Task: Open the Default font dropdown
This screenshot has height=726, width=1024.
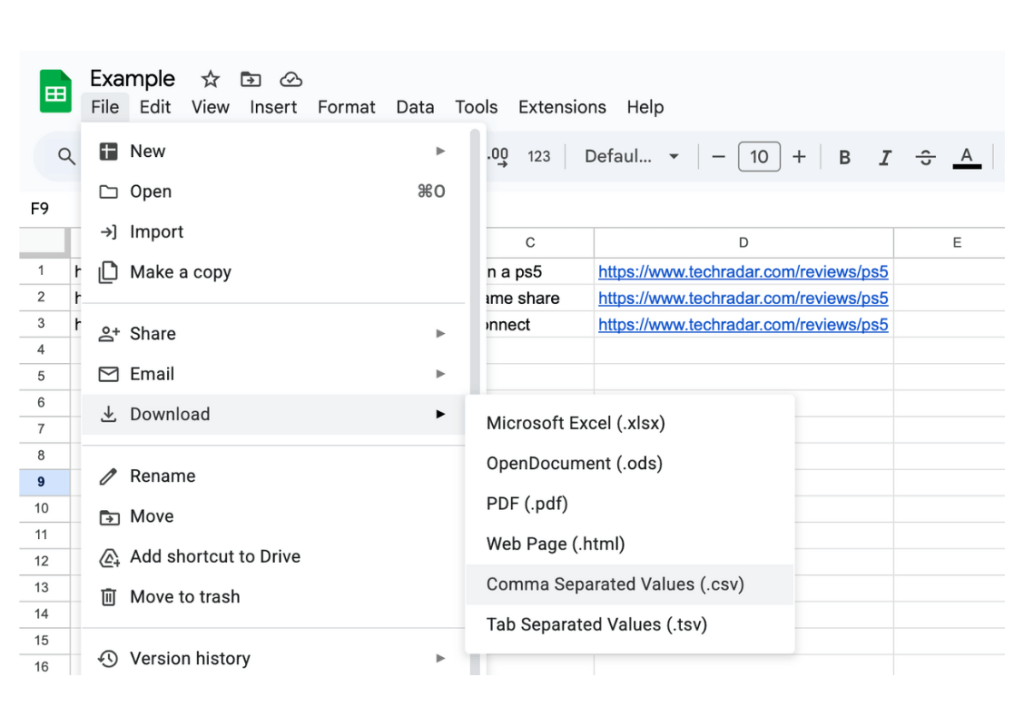Action: [631, 156]
